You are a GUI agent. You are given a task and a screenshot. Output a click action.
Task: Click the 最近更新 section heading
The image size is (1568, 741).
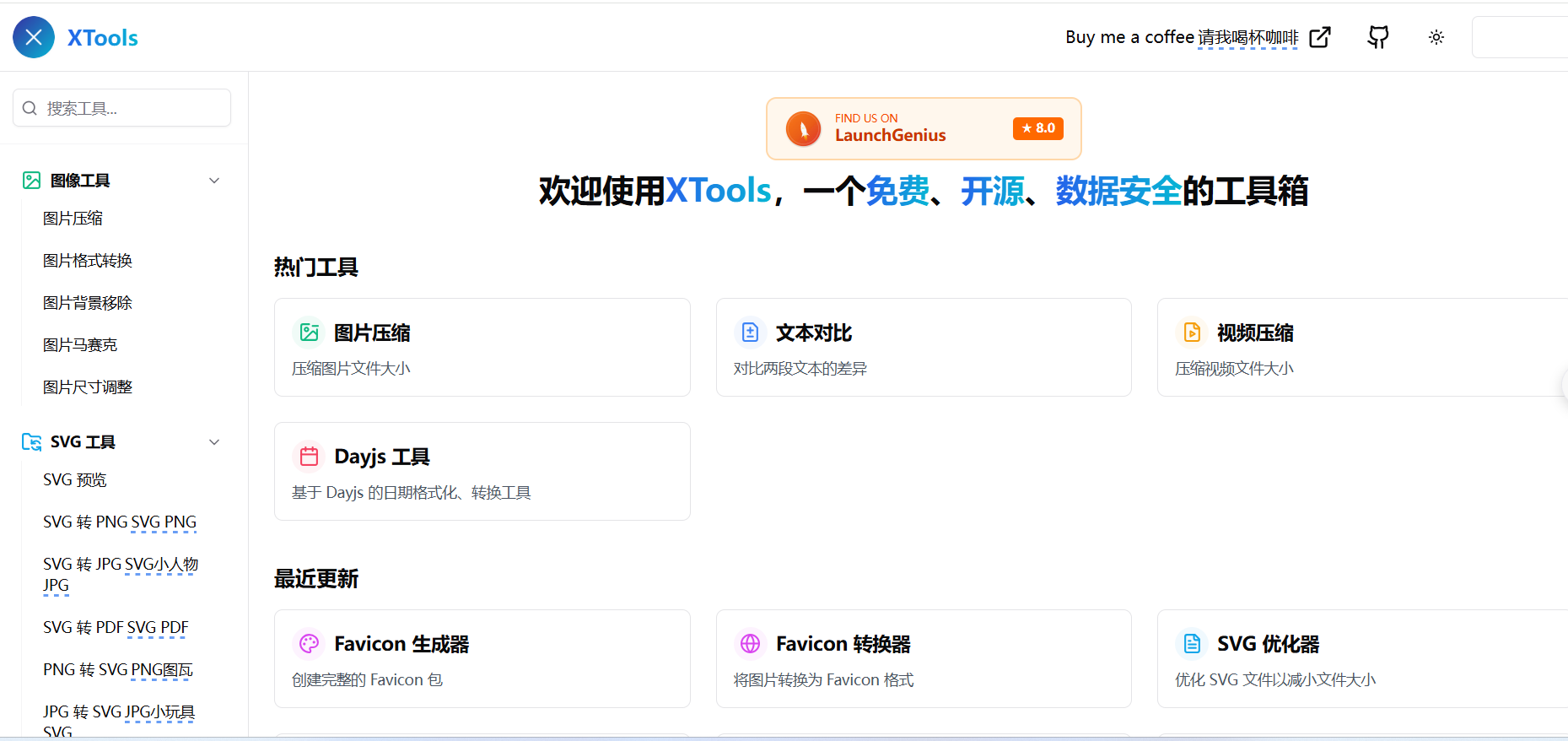(316, 579)
